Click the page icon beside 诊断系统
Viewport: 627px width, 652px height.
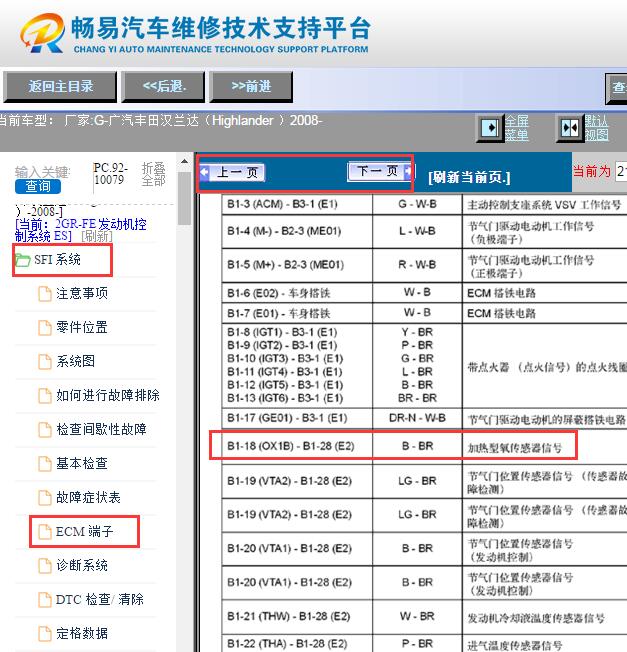pos(45,566)
